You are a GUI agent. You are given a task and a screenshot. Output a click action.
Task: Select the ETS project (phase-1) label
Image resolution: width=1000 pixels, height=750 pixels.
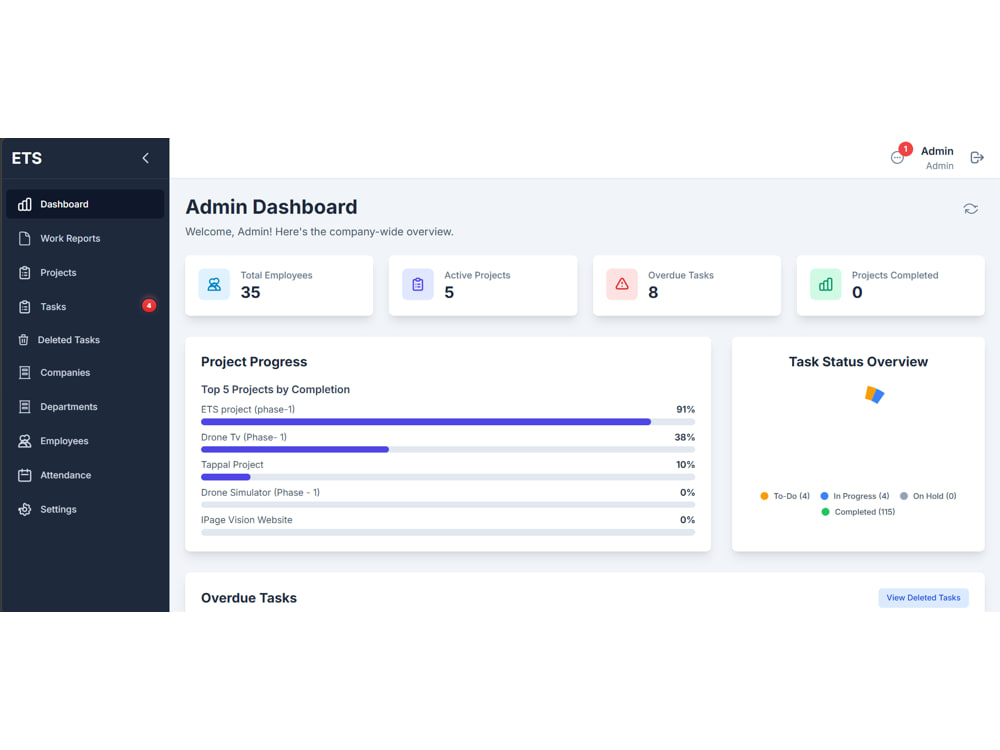248,409
